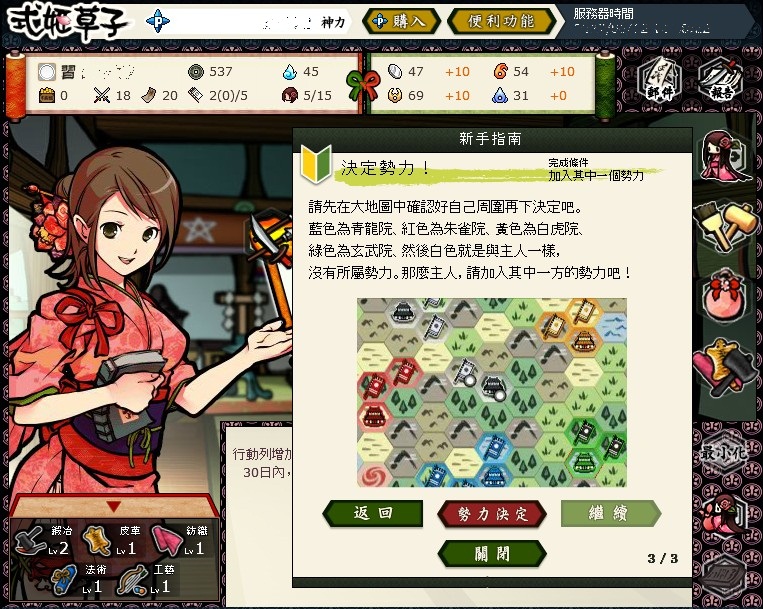The width and height of the screenshot is (763, 609).
Task: Open the 便利功能 menu
Action: click(x=501, y=21)
